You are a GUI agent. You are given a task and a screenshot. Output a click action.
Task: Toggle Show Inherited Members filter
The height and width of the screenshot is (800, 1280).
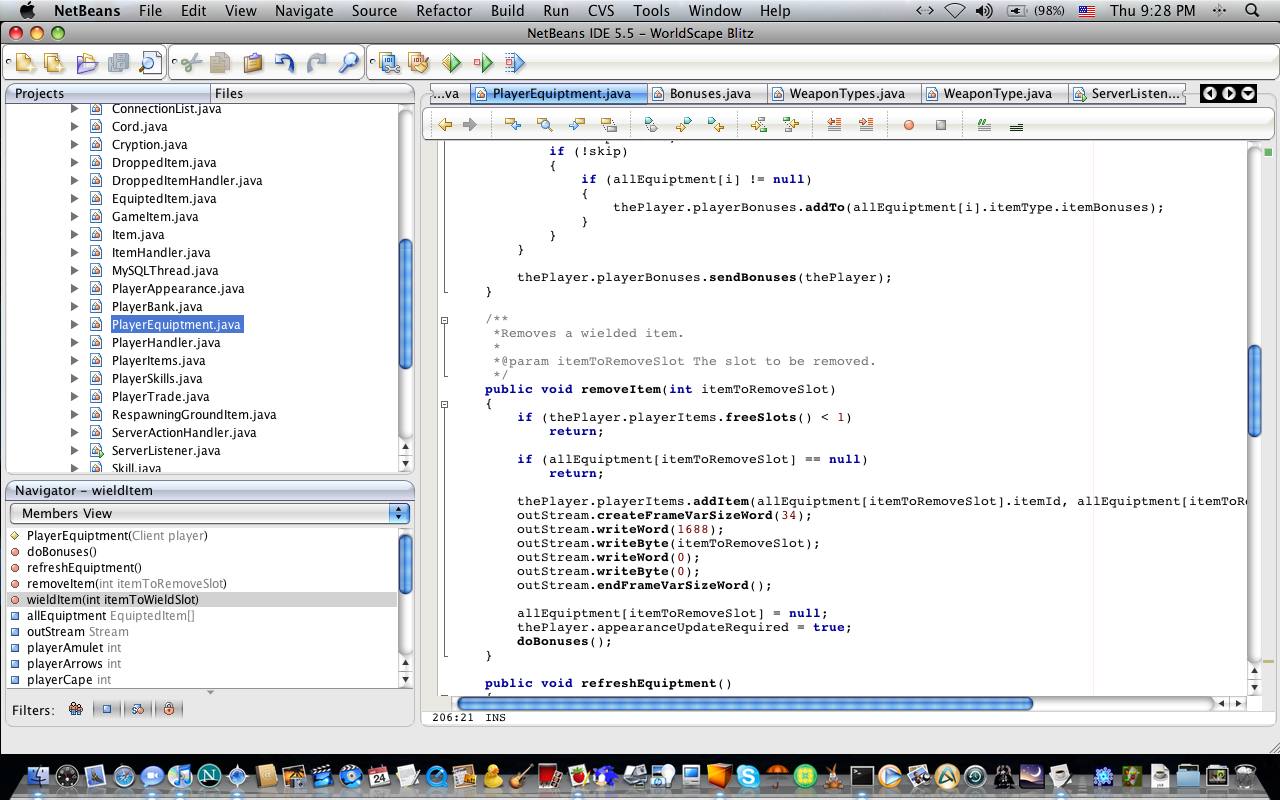[76, 709]
